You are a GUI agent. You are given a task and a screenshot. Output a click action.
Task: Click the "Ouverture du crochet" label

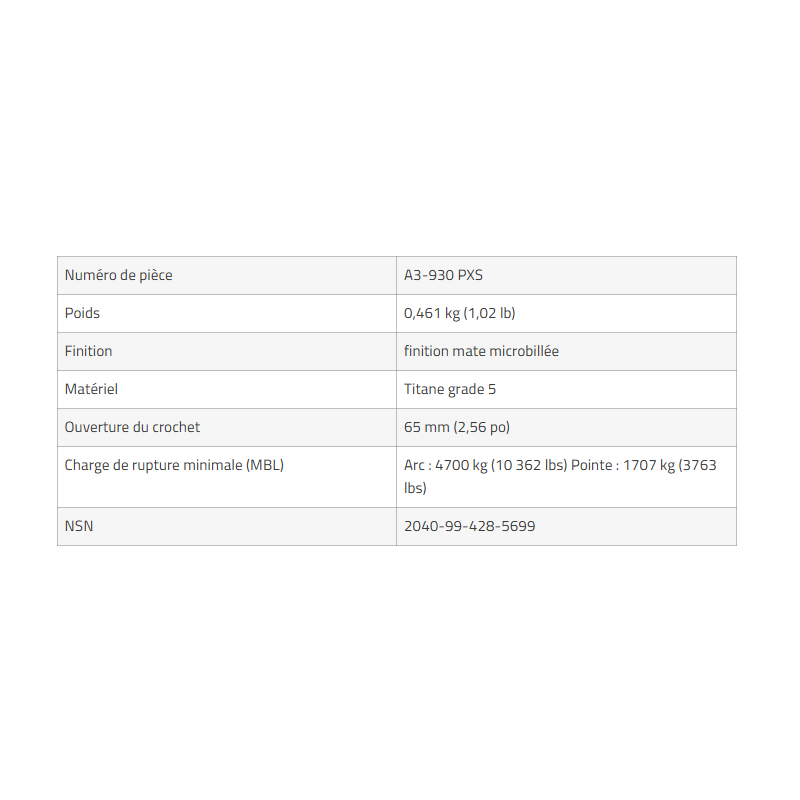[x=132, y=427]
